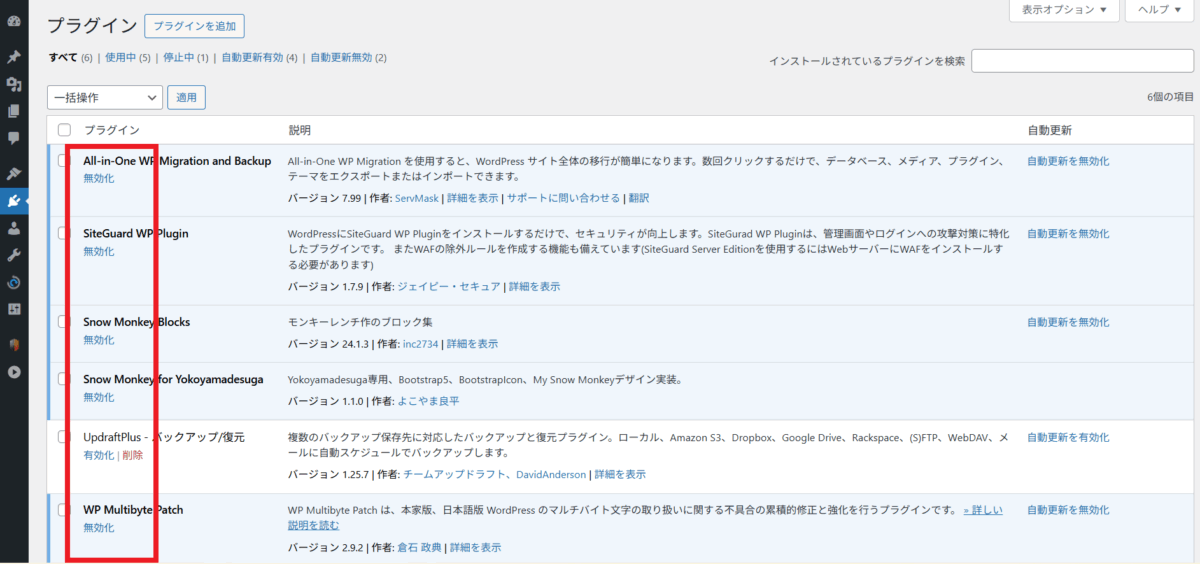1200x564 pixels.
Task: Filter plugins by 自動更新無効
Action: tap(341, 58)
